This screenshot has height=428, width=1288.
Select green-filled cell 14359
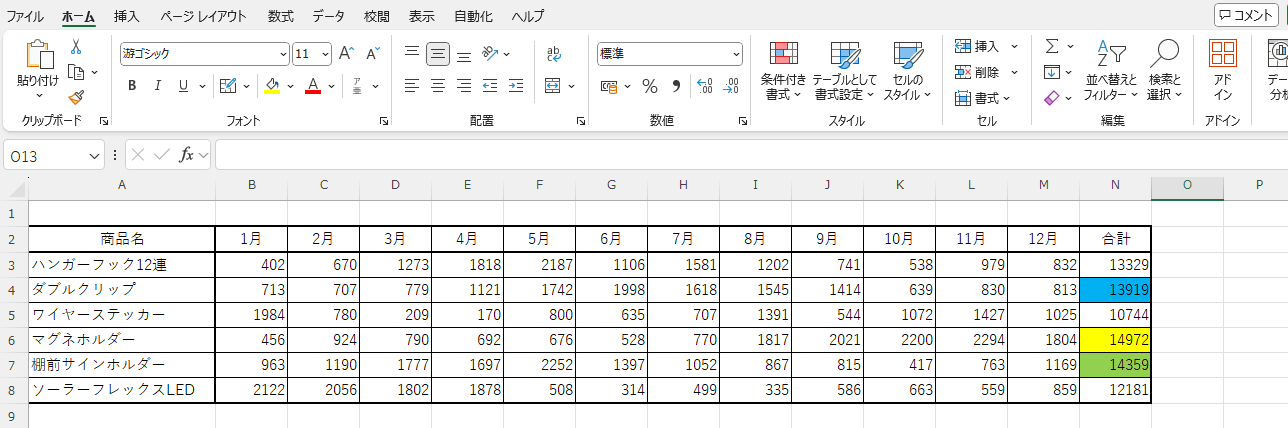coord(1115,364)
